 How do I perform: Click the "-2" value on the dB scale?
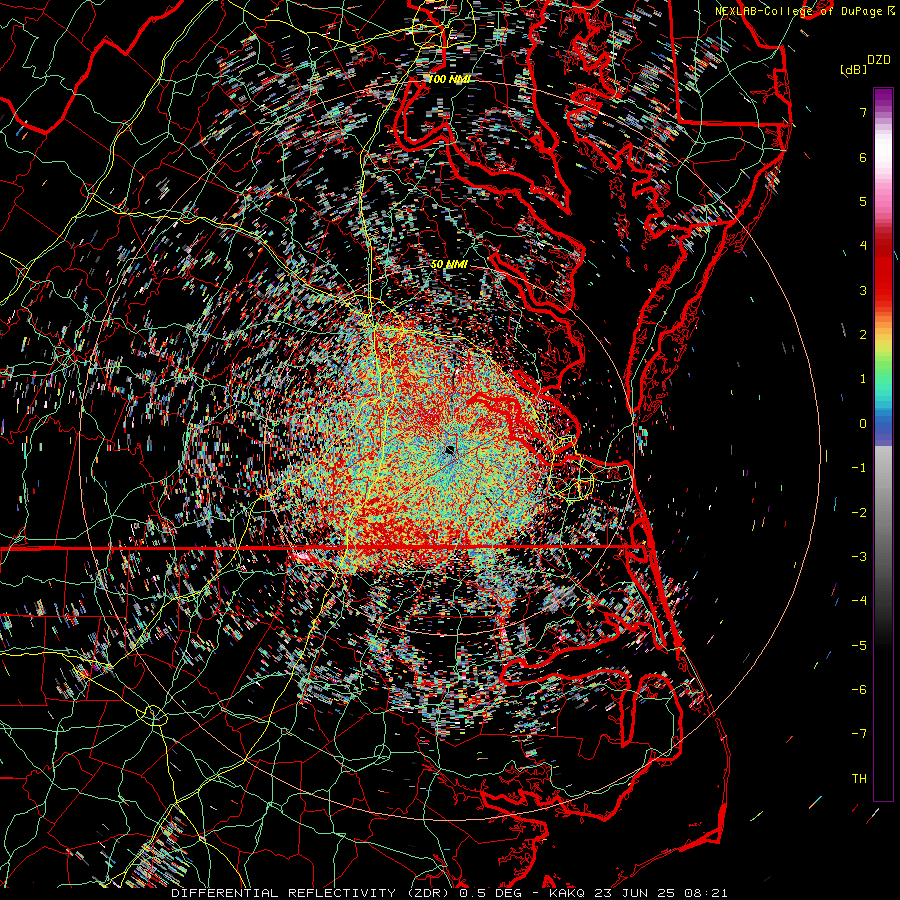[x=859, y=513]
